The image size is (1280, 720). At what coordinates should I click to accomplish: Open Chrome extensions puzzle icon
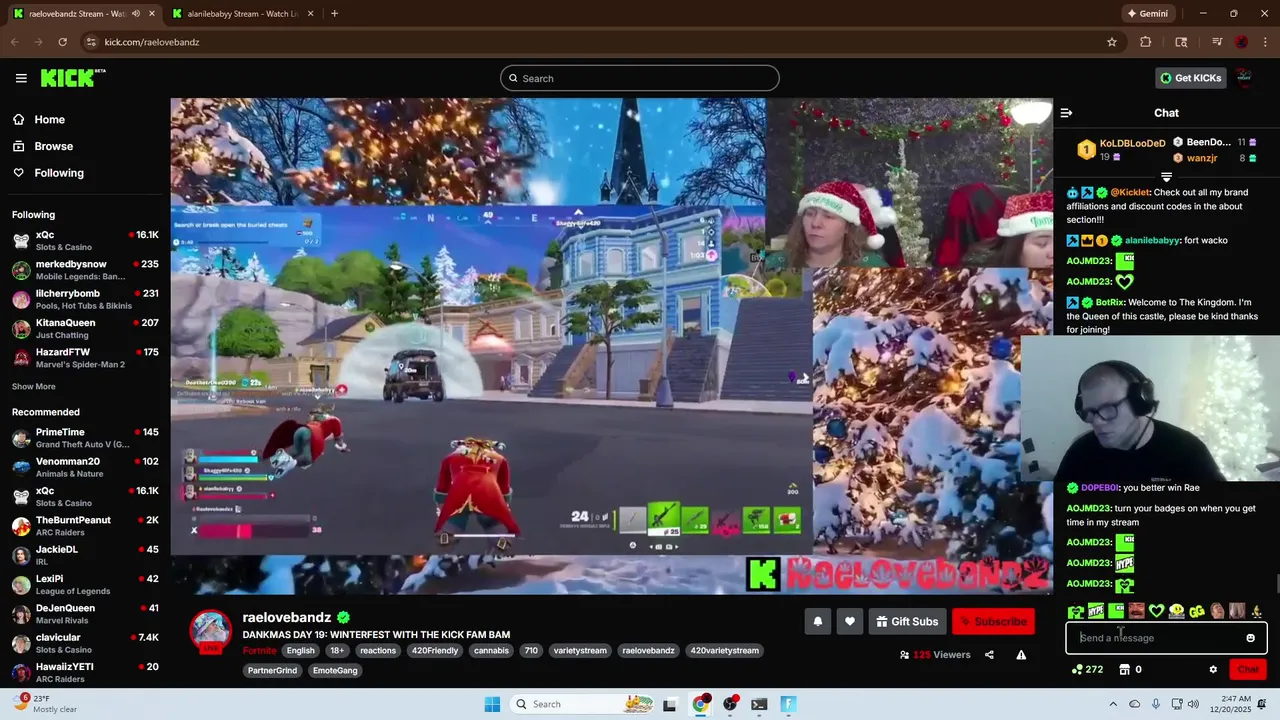[x=1146, y=42]
